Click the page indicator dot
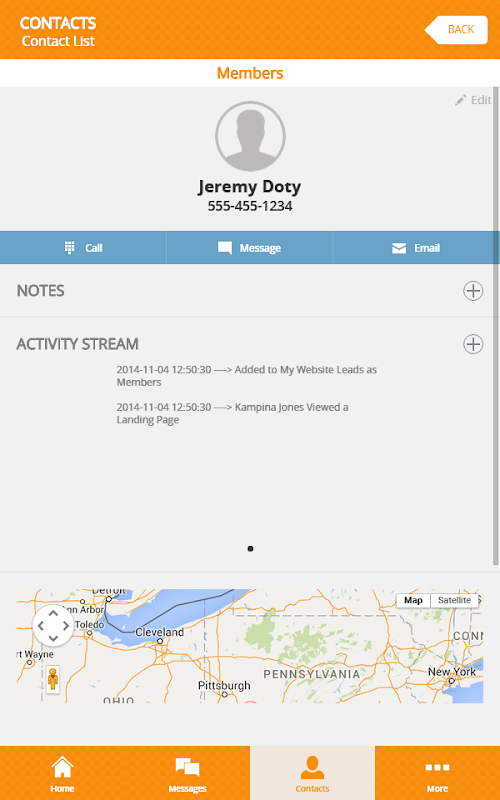 [x=250, y=549]
